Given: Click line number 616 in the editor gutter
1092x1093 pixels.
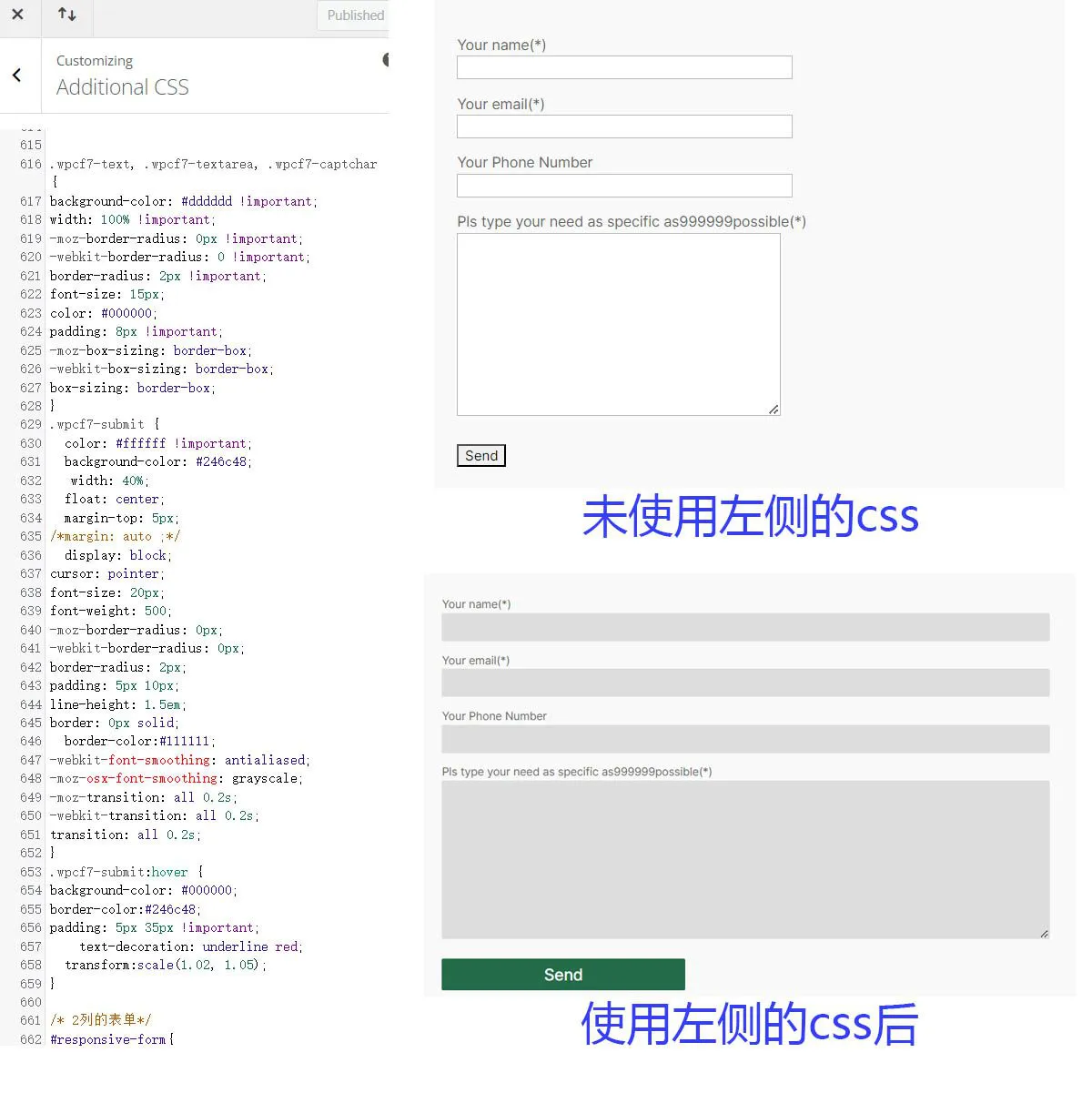Looking at the screenshot, I should pyautogui.click(x=30, y=164).
